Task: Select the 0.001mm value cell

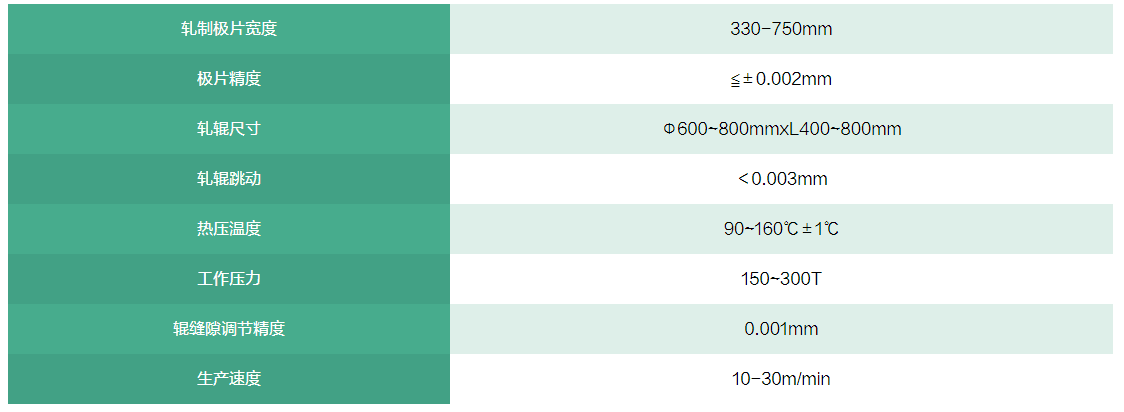Action: click(781, 329)
